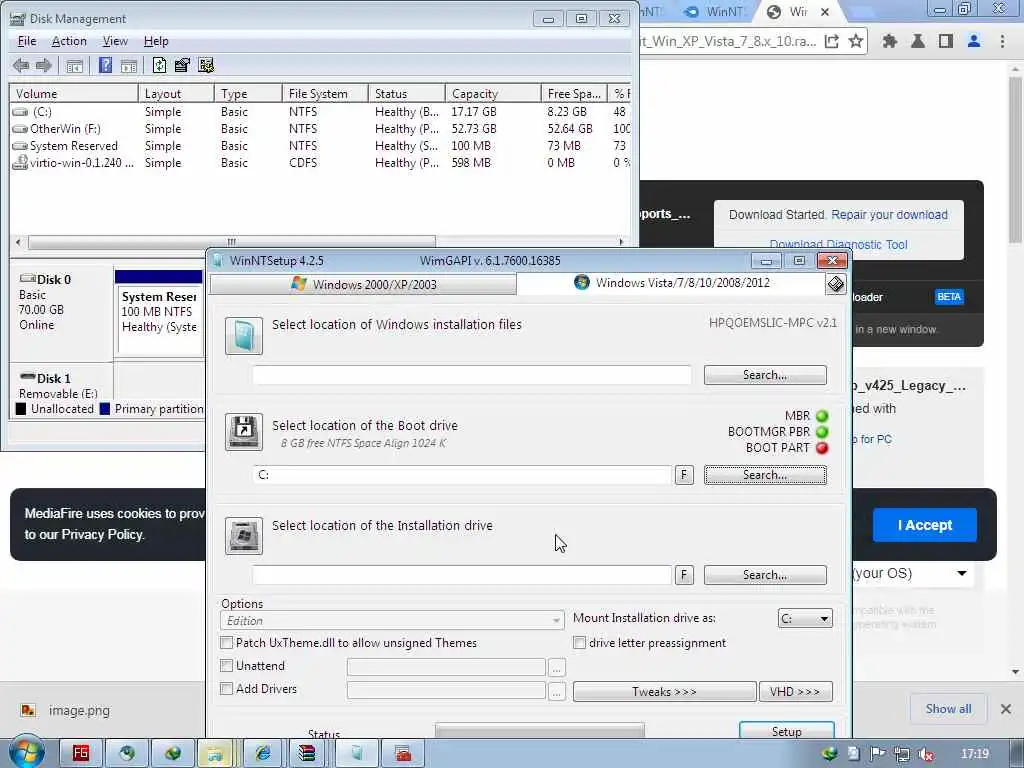The image size is (1024, 768).
Task: Open the View menu in Disk Management
Action: pos(115,41)
